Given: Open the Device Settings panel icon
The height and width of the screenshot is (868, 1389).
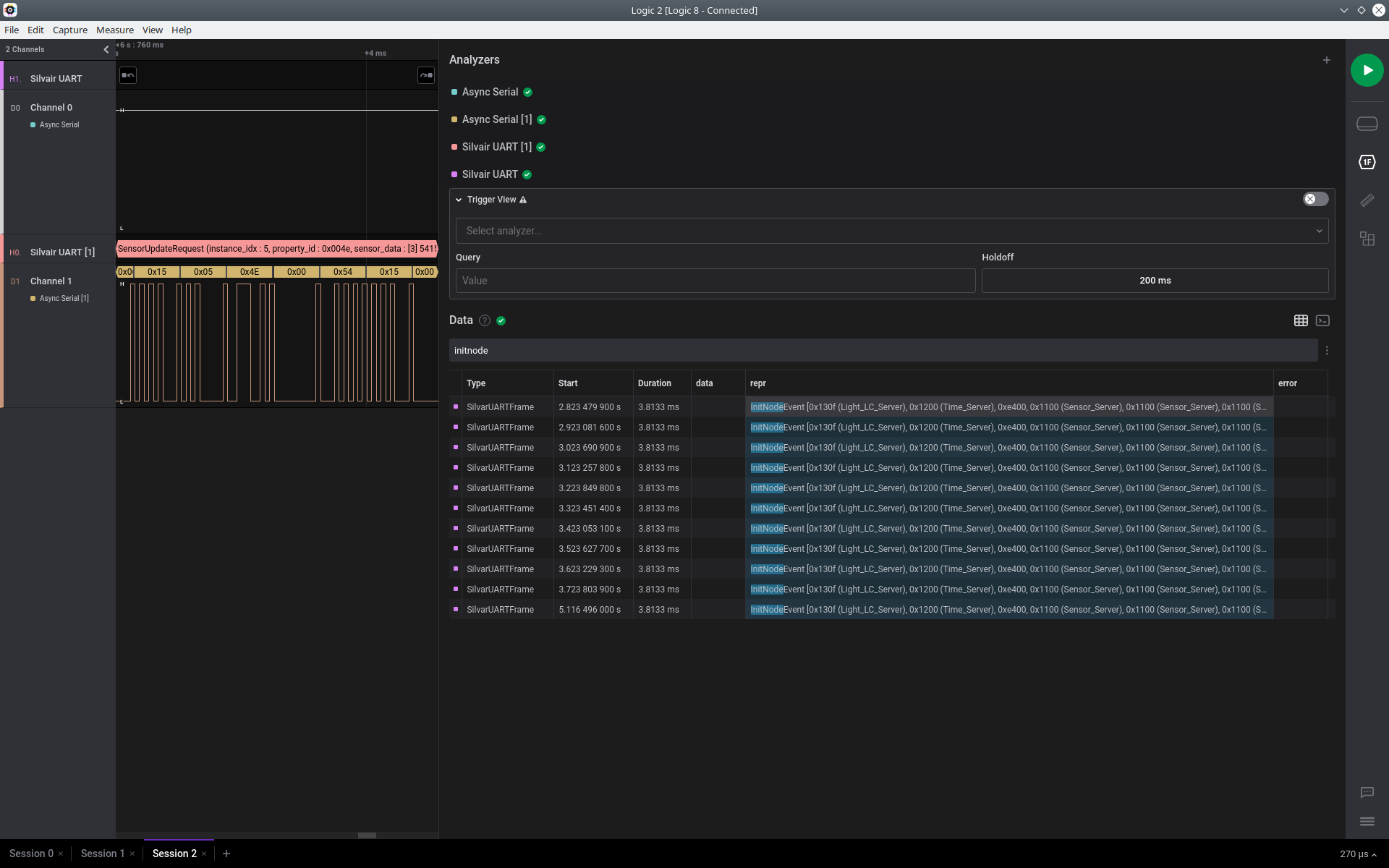Looking at the screenshot, I should click(1367, 124).
